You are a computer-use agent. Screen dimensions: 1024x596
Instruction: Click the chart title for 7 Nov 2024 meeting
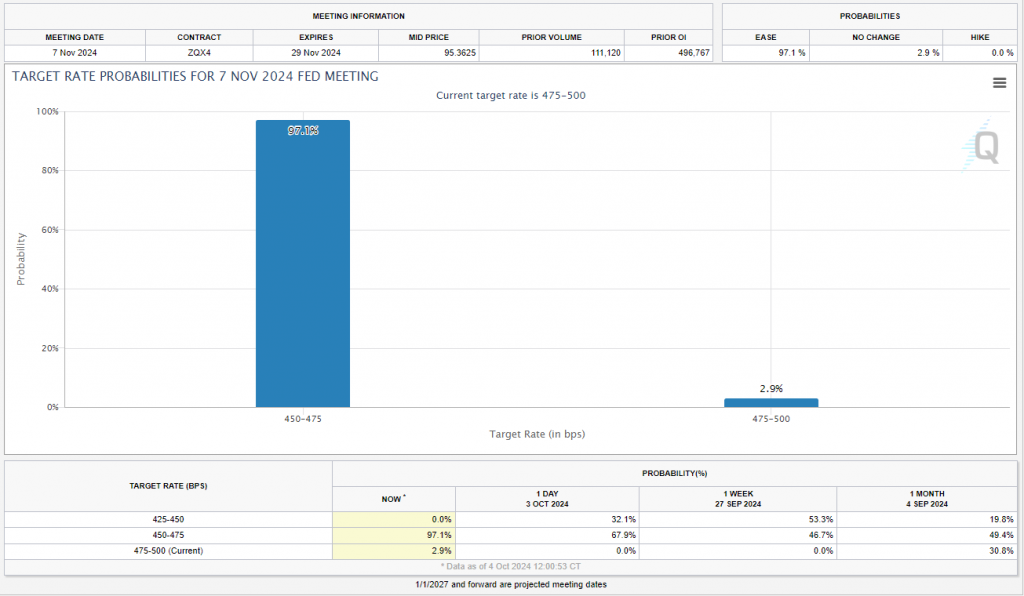[x=195, y=77]
